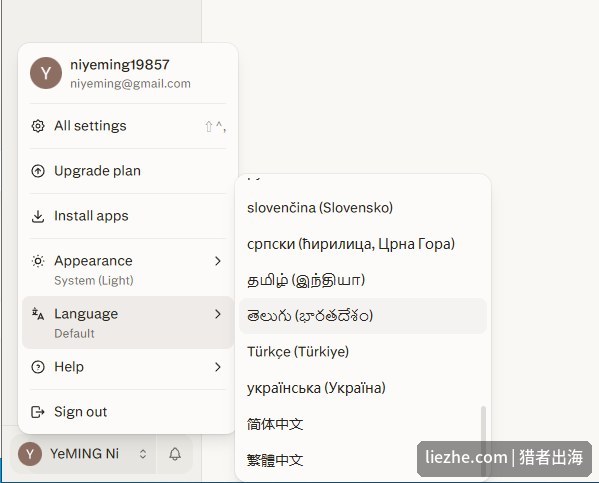Click the Sign out door icon
Viewport: 599px width, 483px height.
coord(38,412)
